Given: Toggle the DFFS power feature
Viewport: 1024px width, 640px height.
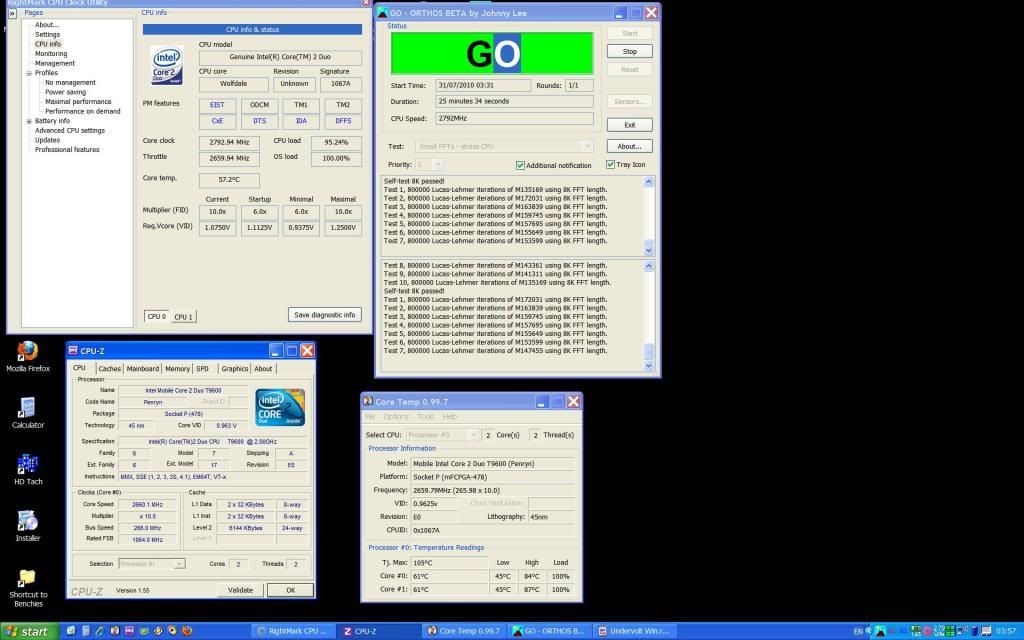Looking at the screenshot, I should (343, 121).
